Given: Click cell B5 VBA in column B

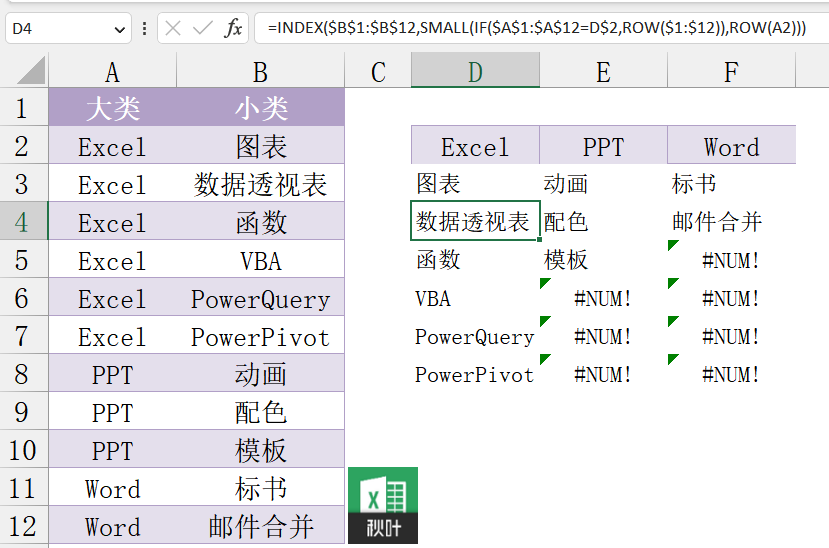Looking at the screenshot, I should 260,259.
